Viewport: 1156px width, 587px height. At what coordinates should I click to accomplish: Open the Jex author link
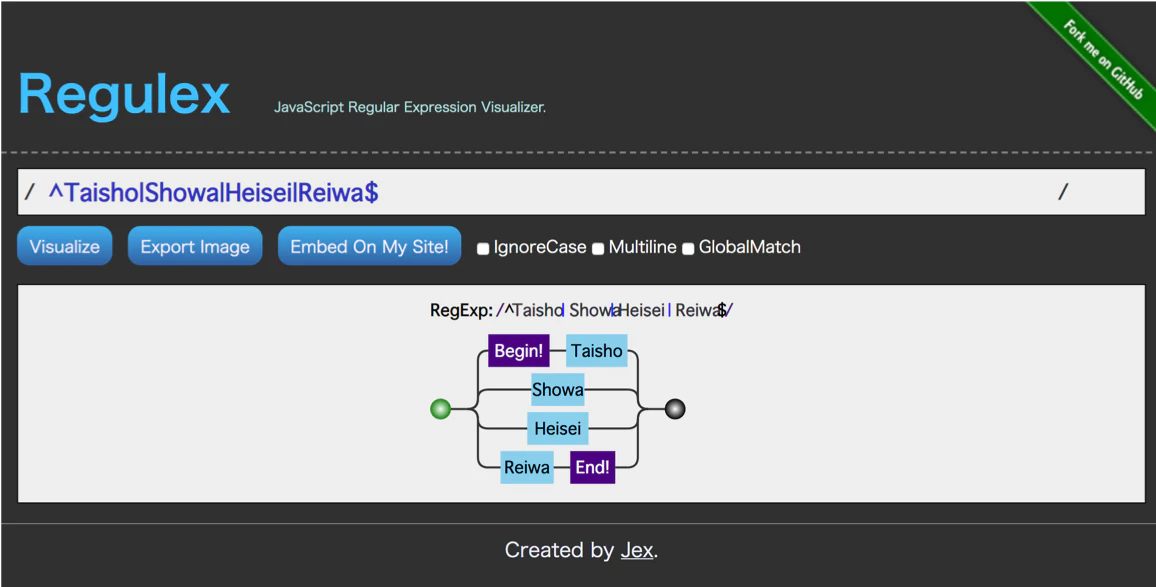[x=637, y=550]
